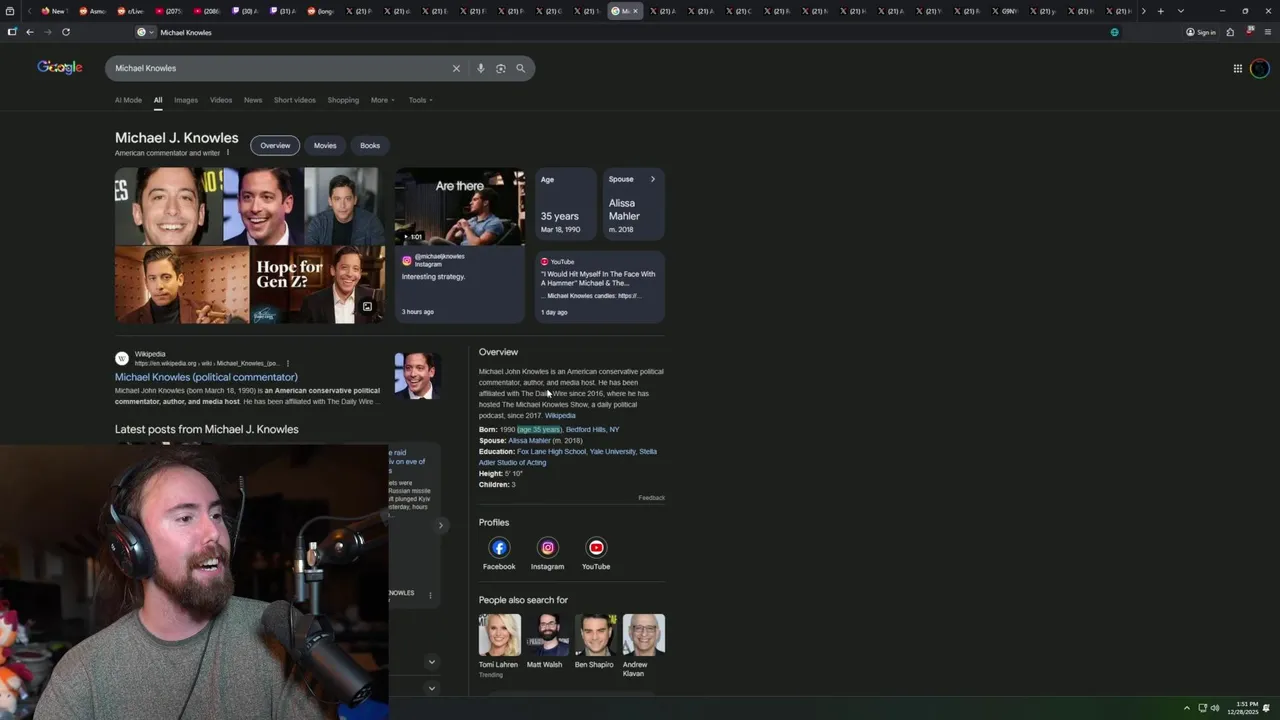
Task: Start a voice search with the microphone
Action: tap(480, 68)
